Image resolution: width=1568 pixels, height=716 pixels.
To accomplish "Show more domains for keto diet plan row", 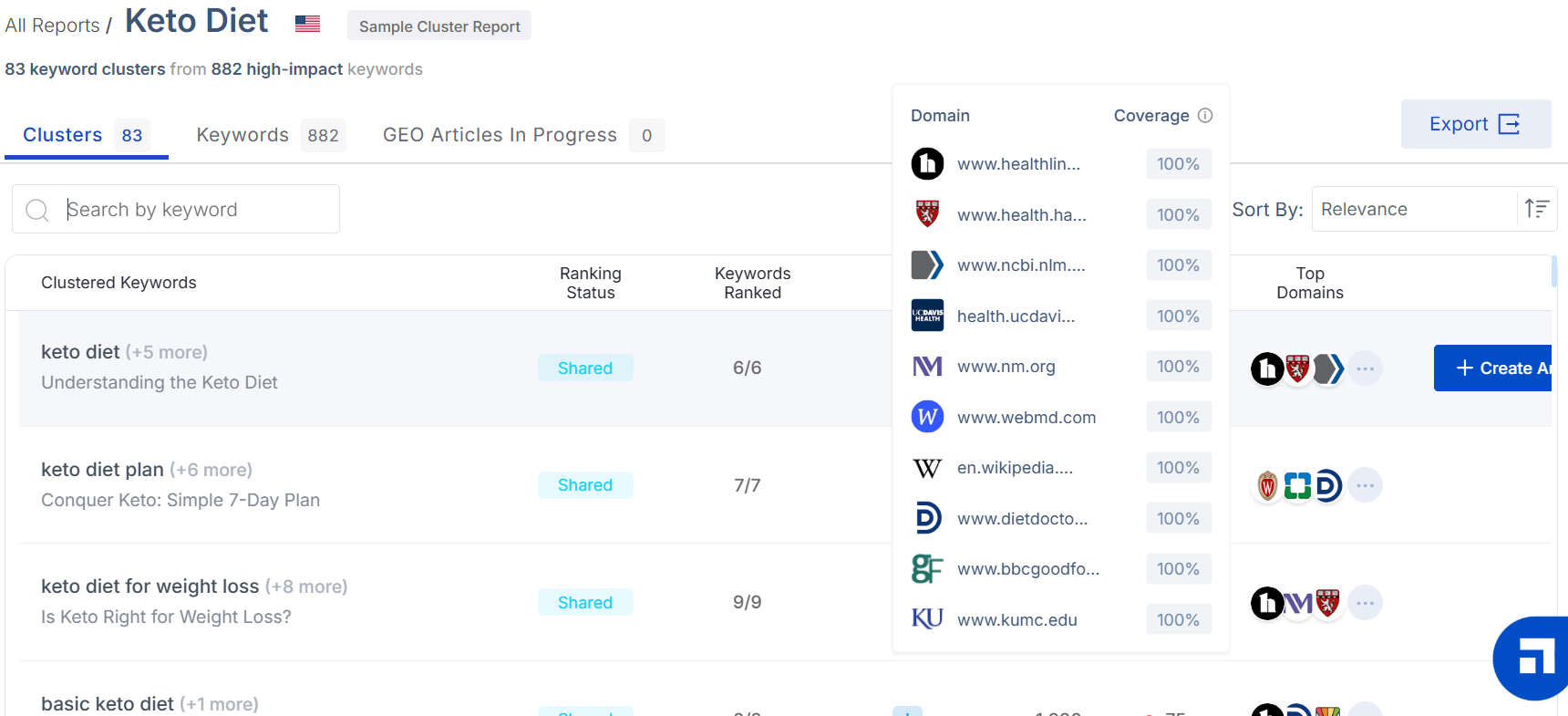I will pos(1365,485).
